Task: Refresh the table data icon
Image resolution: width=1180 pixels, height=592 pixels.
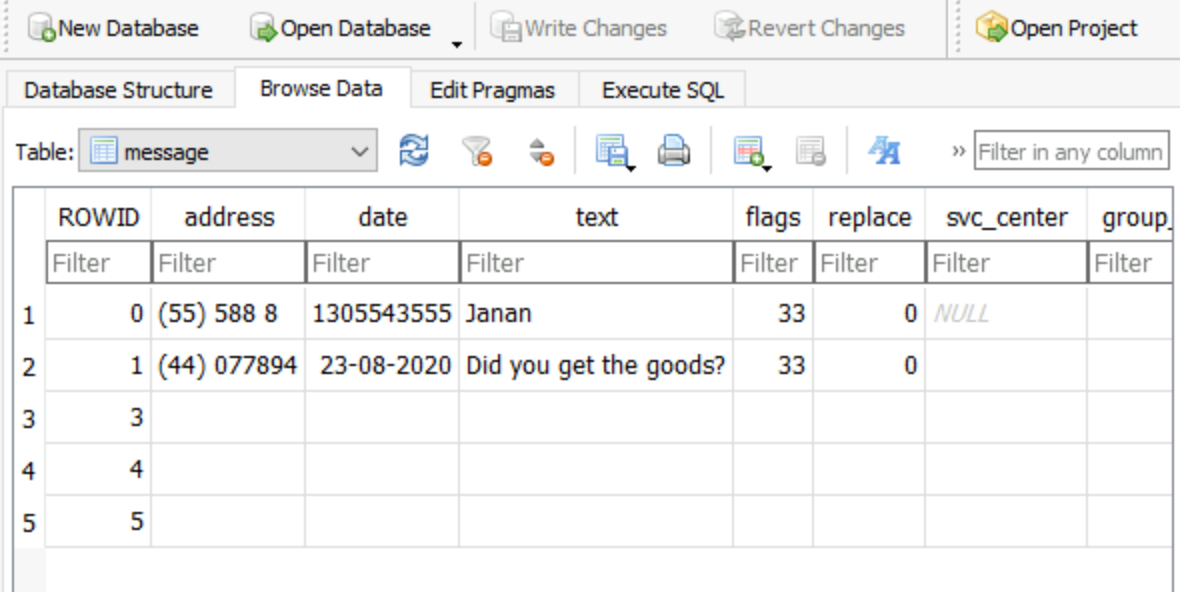Action: coord(414,150)
